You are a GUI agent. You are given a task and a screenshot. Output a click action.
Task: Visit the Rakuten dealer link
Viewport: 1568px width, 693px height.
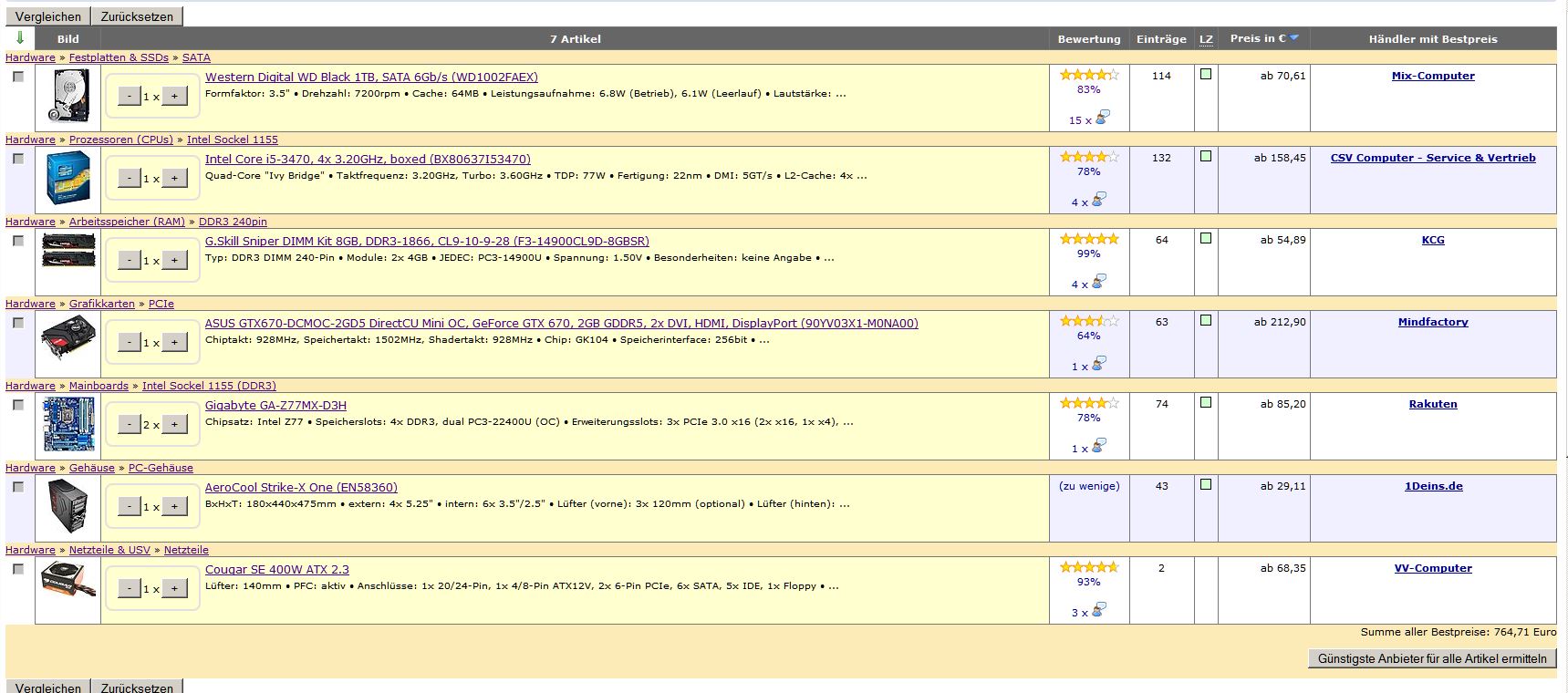pos(1433,404)
